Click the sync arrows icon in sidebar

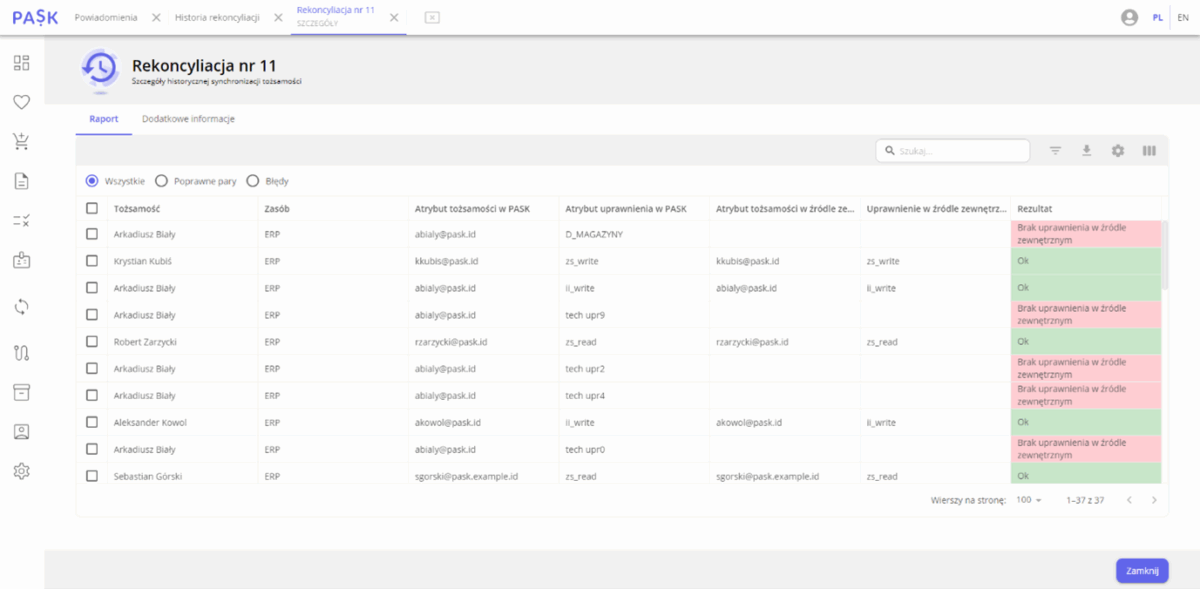[x=21, y=307]
